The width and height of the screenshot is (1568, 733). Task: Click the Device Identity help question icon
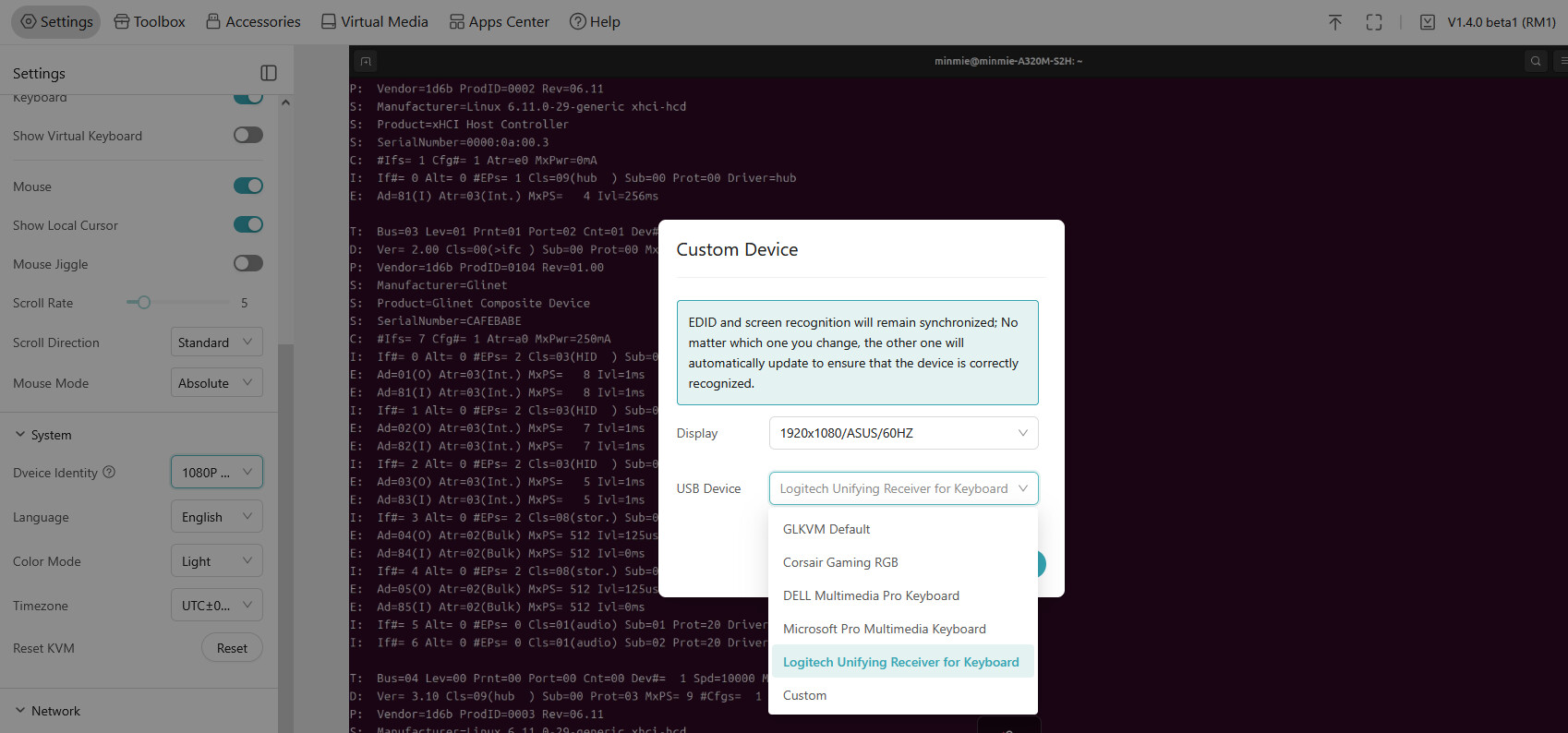[x=109, y=472]
